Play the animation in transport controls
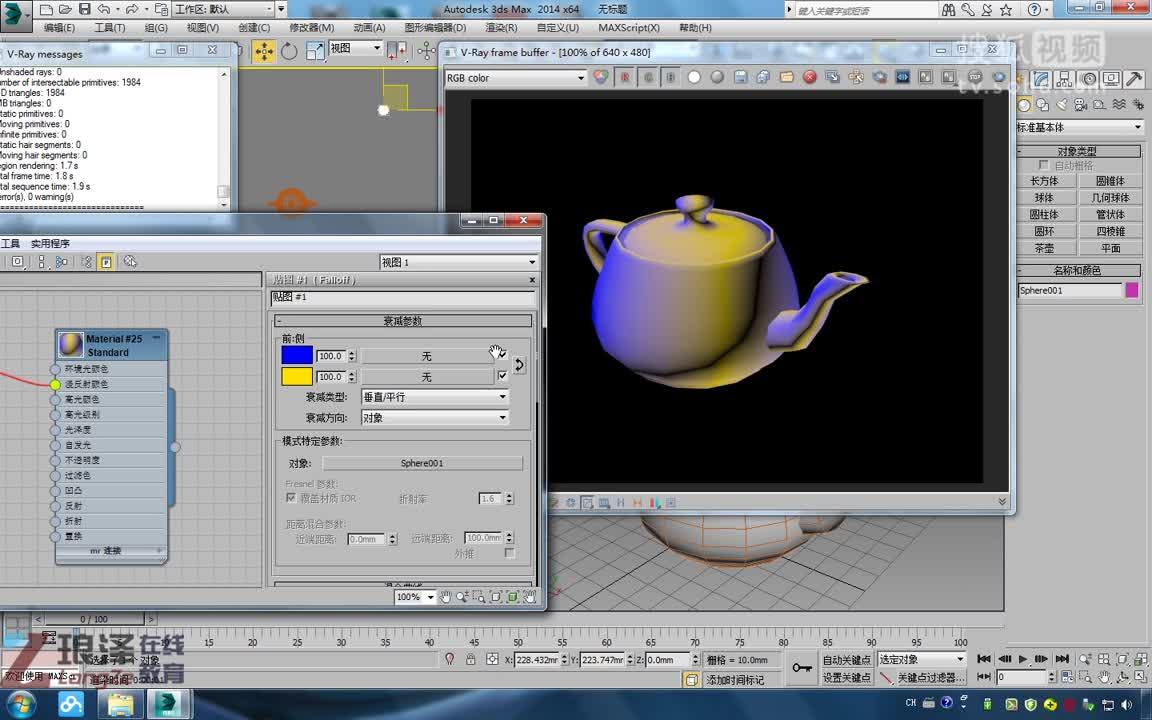The width and height of the screenshot is (1152, 720). [1022, 659]
